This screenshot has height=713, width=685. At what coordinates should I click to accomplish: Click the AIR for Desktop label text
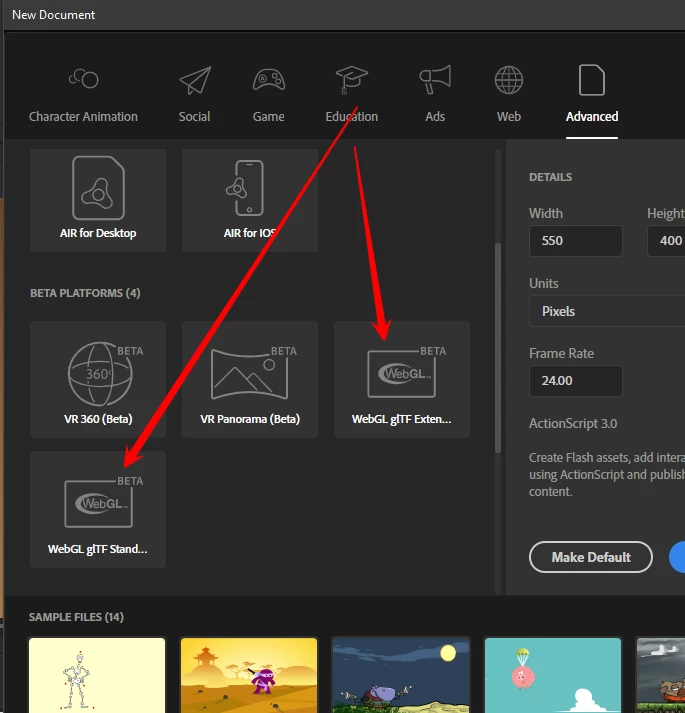pyautogui.click(x=98, y=233)
